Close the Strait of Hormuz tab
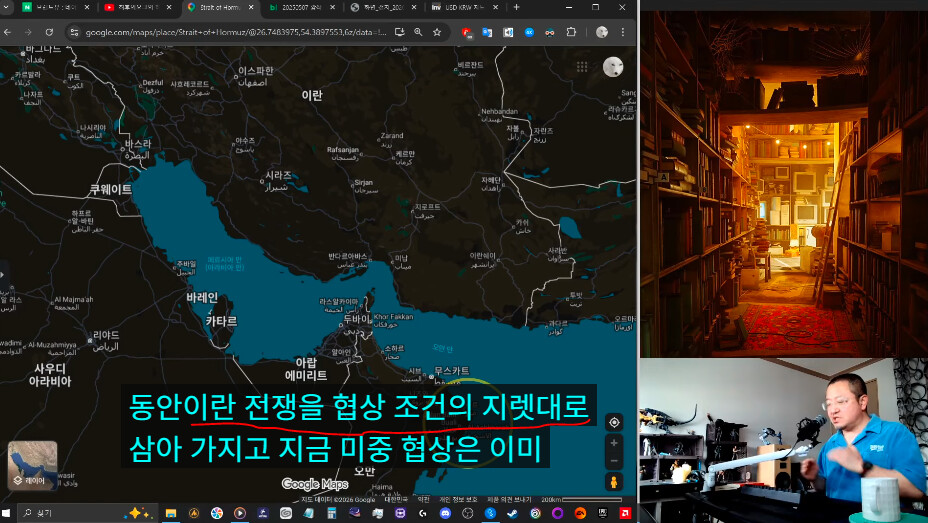 [x=251, y=7]
